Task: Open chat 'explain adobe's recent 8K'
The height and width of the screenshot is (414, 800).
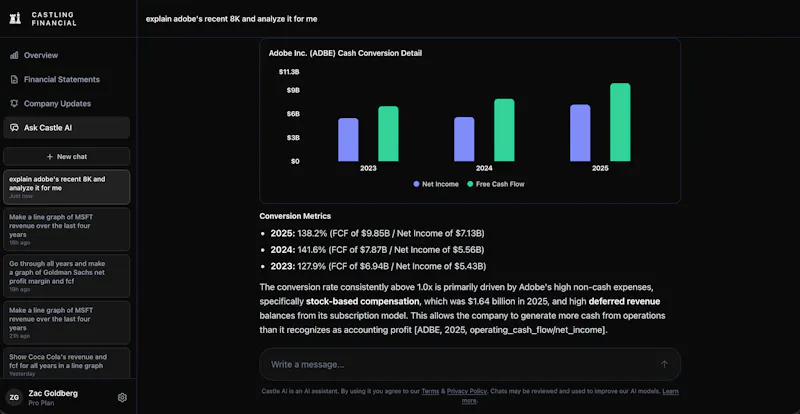Action: point(67,187)
